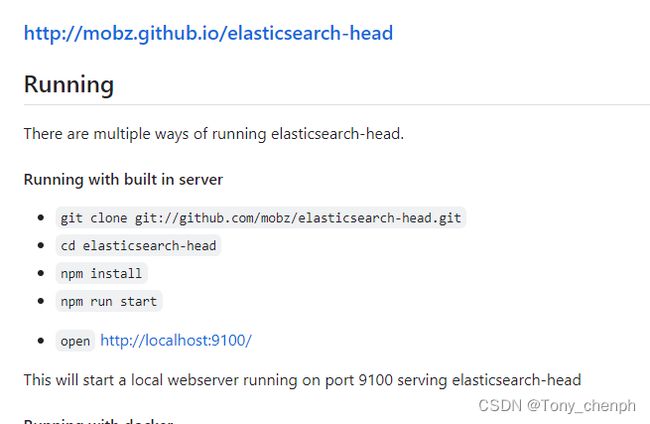Click the horizontal divider under Running heading
The image size is (650, 424).
[x=337, y=105]
